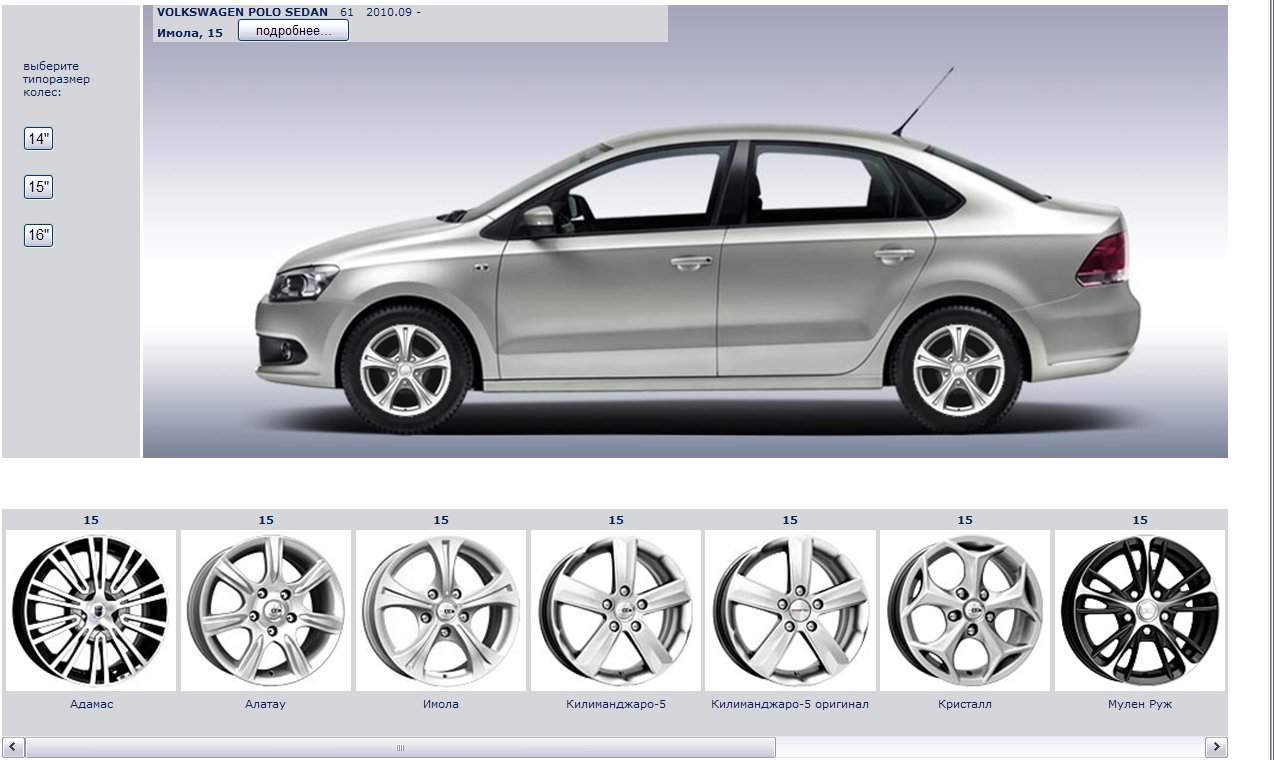
Task: Choose the 15" wheel size button
Action: point(38,187)
